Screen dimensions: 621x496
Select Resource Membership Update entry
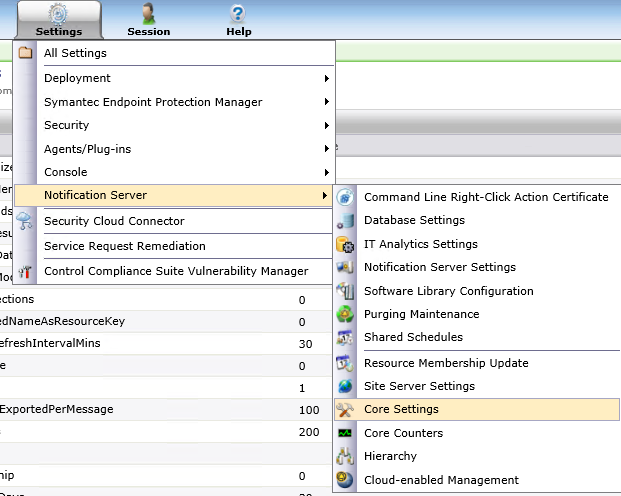pyautogui.click(x=446, y=363)
